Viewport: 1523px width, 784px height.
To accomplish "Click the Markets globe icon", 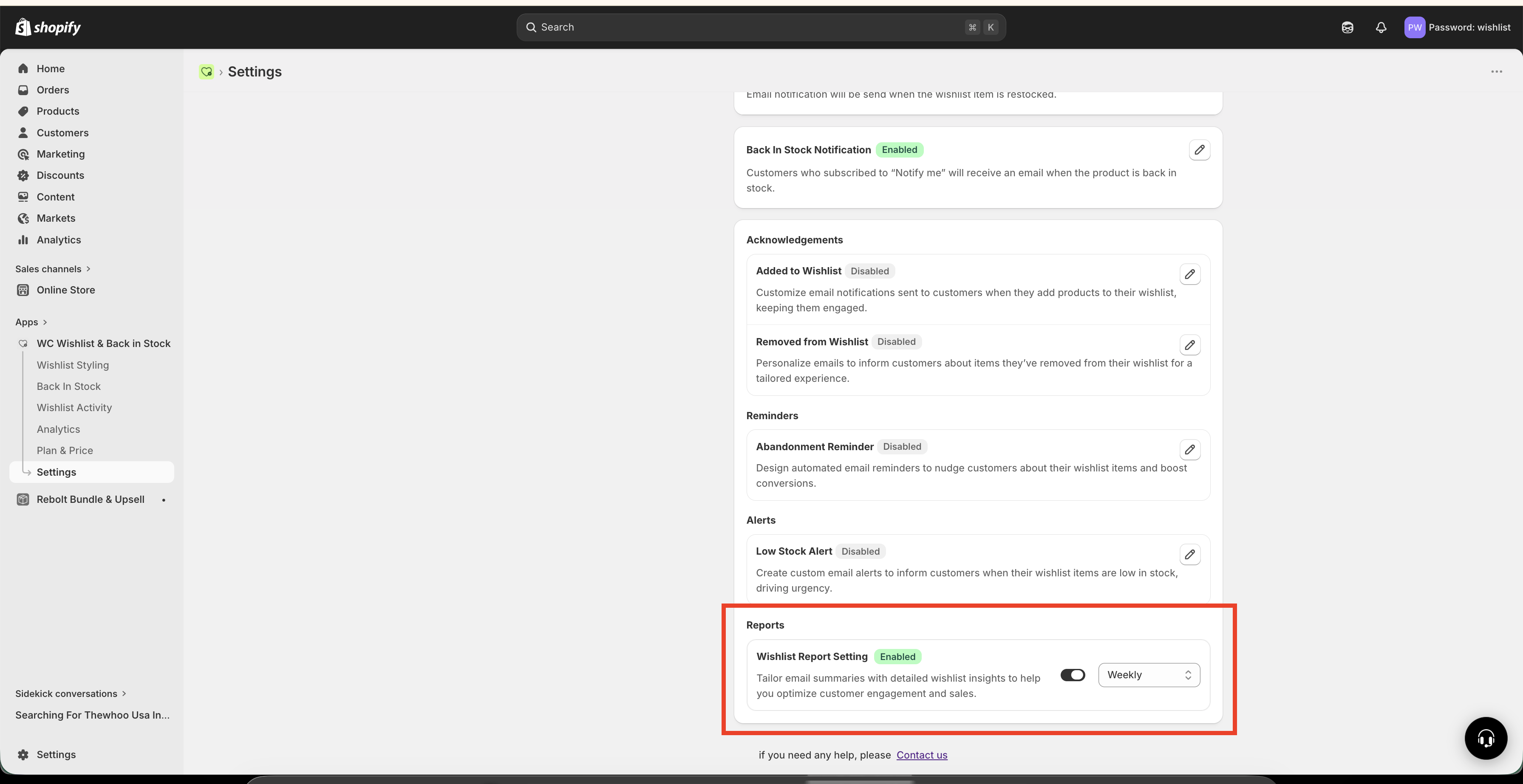I will (23, 218).
